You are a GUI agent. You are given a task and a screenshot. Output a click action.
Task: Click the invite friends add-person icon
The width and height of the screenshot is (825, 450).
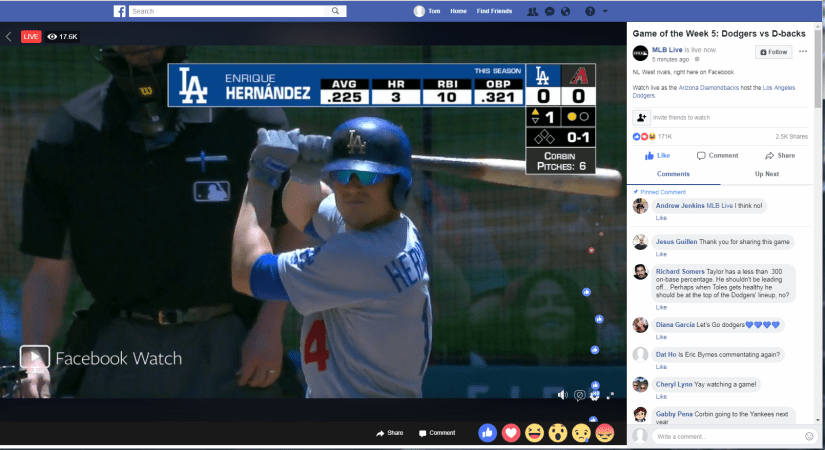pyautogui.click(x=642, y=117)
